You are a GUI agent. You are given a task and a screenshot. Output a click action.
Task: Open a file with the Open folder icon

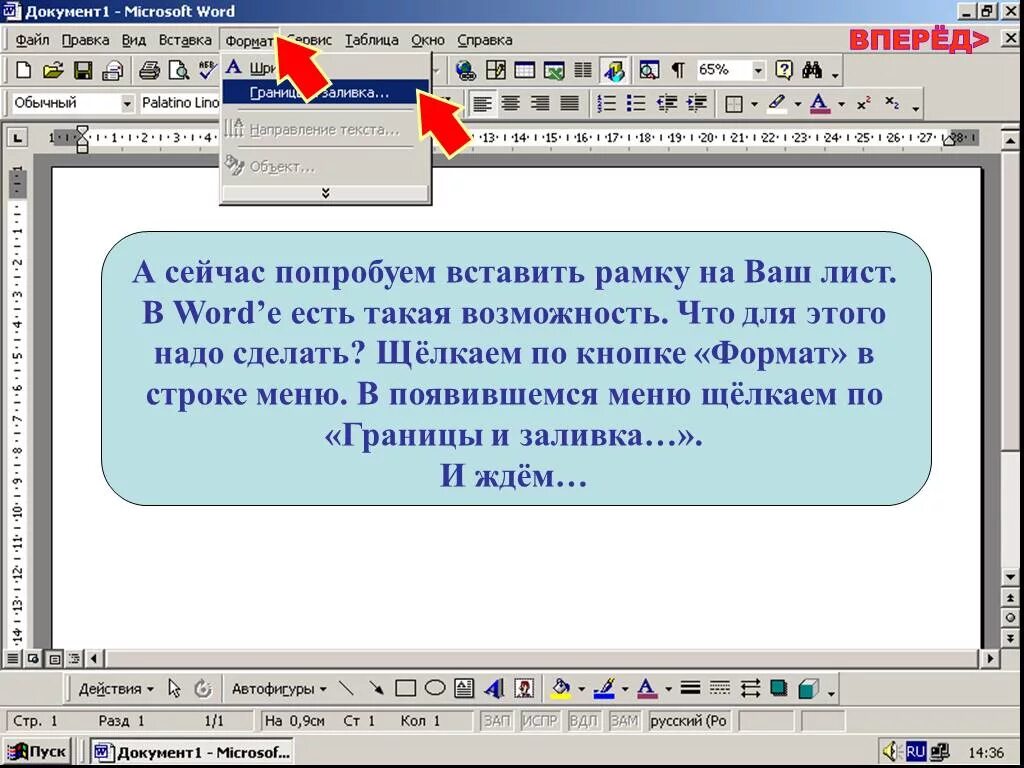tap(54, 70)
